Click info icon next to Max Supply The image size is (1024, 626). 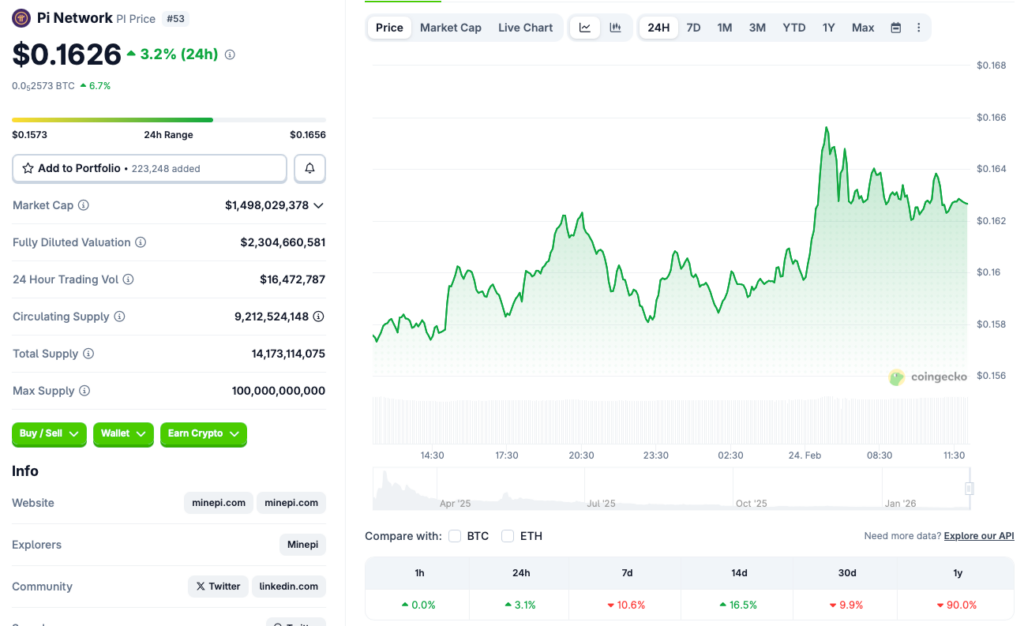84,391
